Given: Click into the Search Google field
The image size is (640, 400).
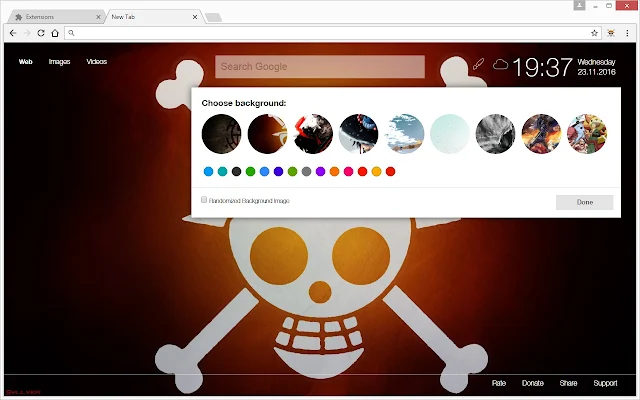Looking at the screenshot, I should pyautogui.click(x=320, y=67).
